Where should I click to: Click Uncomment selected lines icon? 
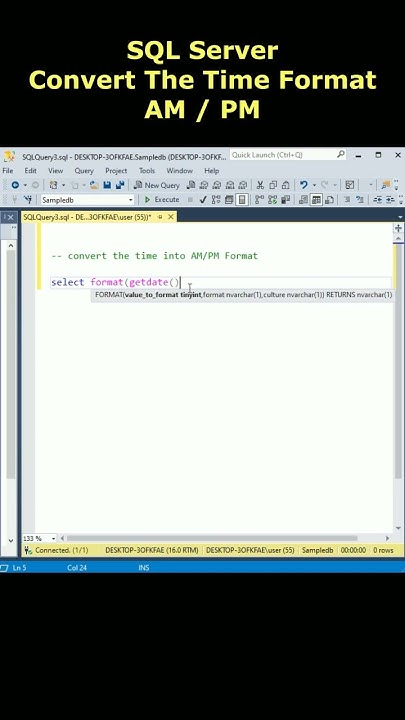point(360,199)
